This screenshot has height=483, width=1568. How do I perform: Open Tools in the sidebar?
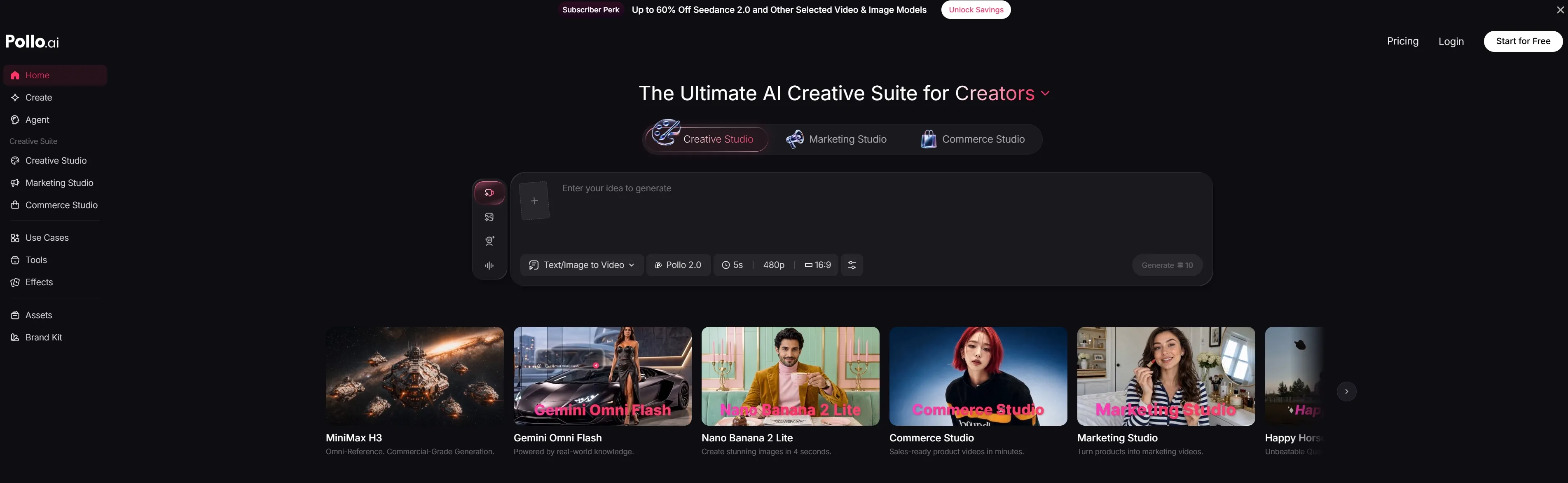[55, 260]
